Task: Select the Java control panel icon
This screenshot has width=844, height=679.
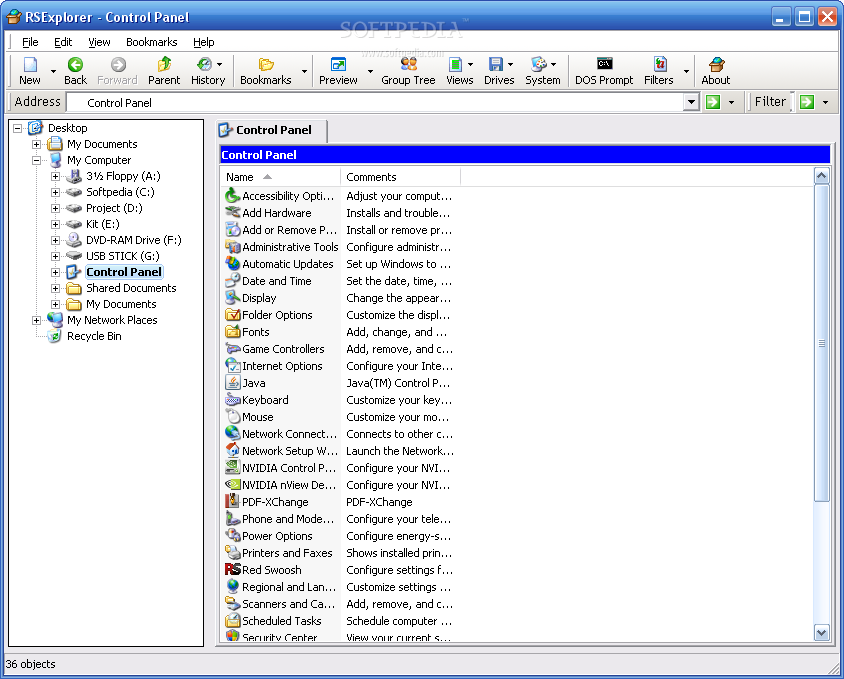Action: tap(233, 383)
